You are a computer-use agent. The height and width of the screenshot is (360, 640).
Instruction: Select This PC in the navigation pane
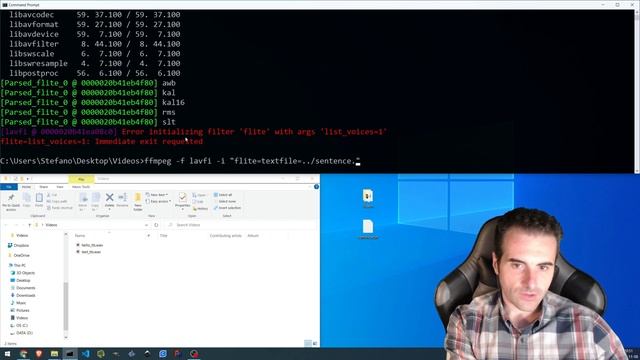(x=18, y=266)
